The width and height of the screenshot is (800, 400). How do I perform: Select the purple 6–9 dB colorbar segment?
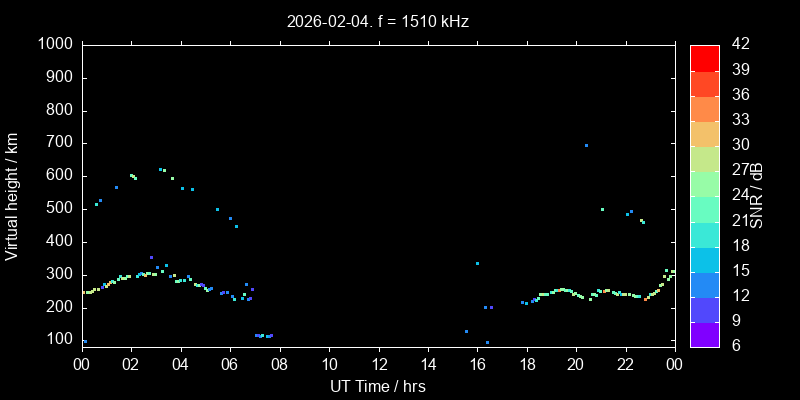704,333
